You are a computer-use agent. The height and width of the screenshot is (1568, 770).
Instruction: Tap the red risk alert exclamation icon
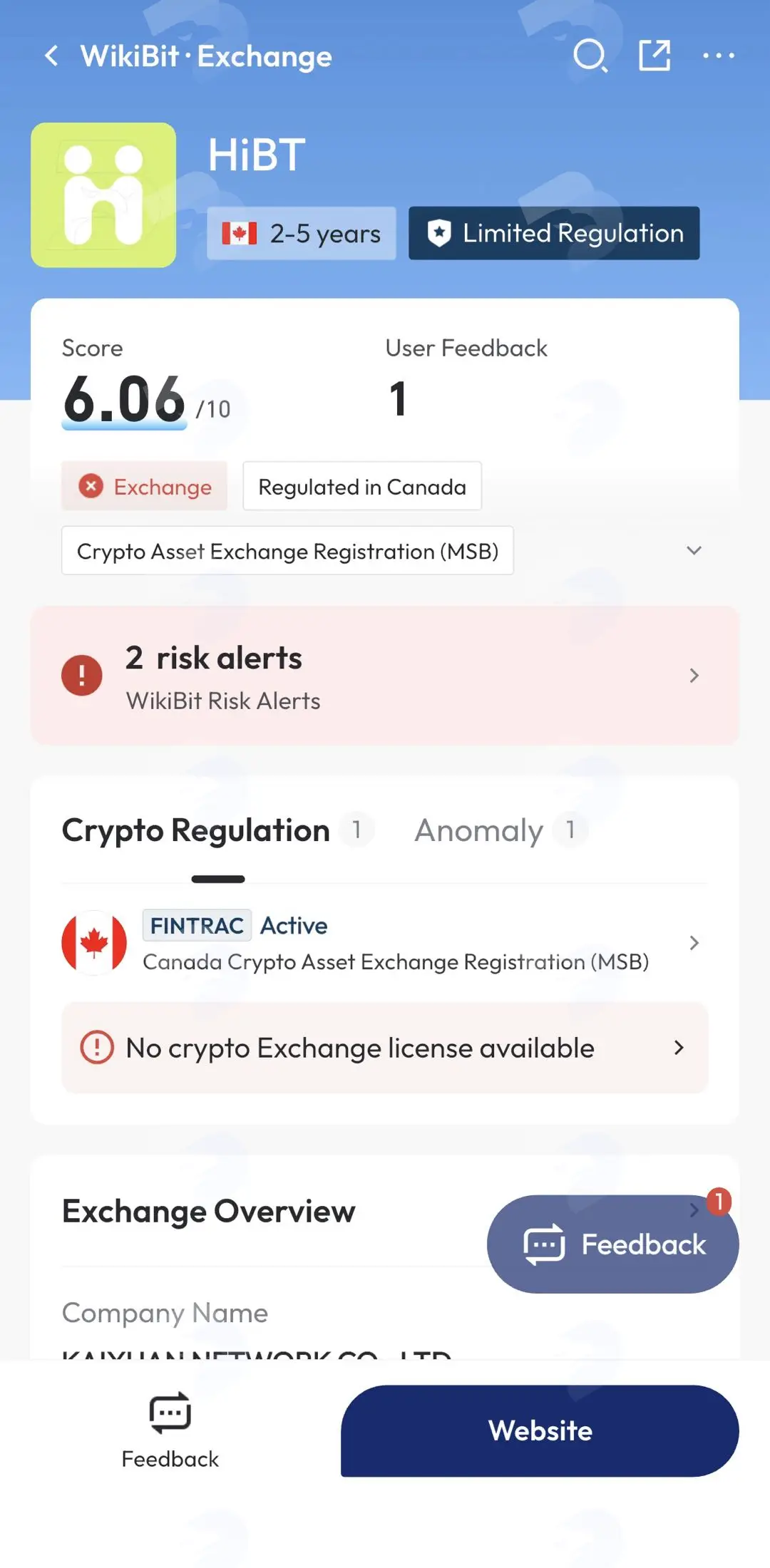point(82,675)
